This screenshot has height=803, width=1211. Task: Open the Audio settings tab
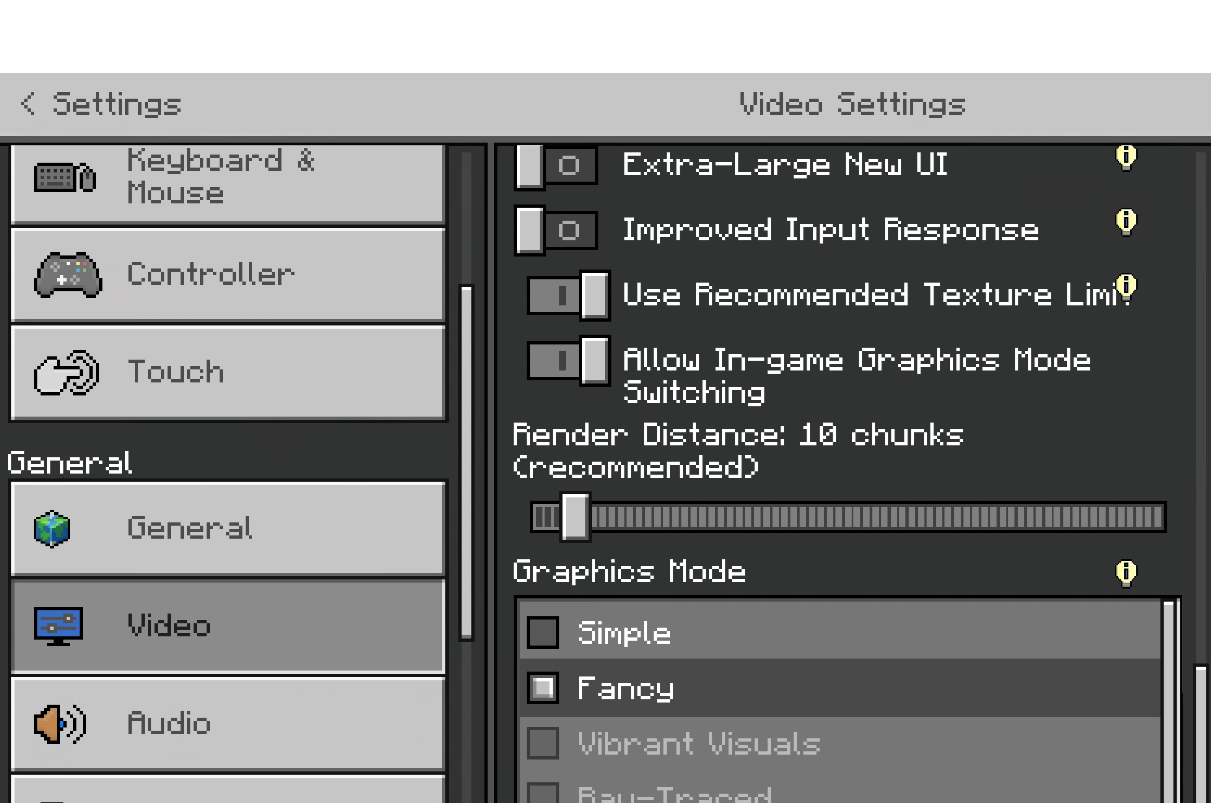pyautogui.click(x=227, y=724)
